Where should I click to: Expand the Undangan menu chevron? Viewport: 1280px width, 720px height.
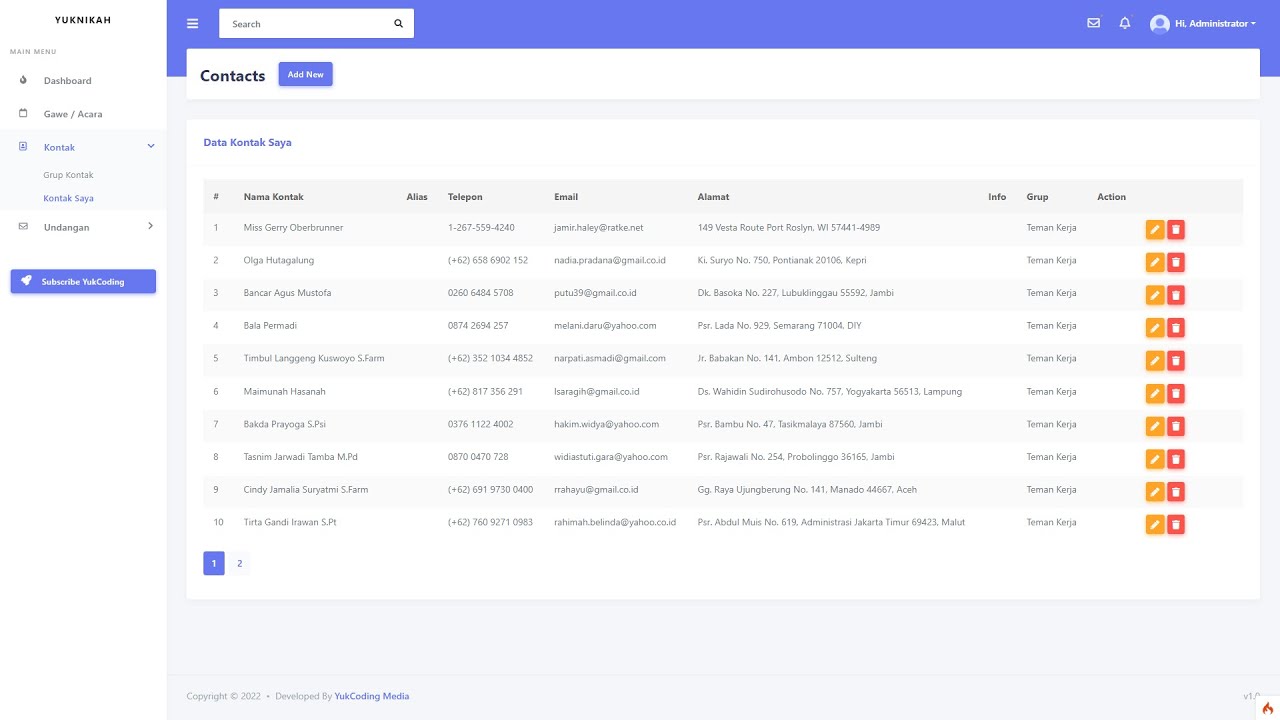[151, 227]
